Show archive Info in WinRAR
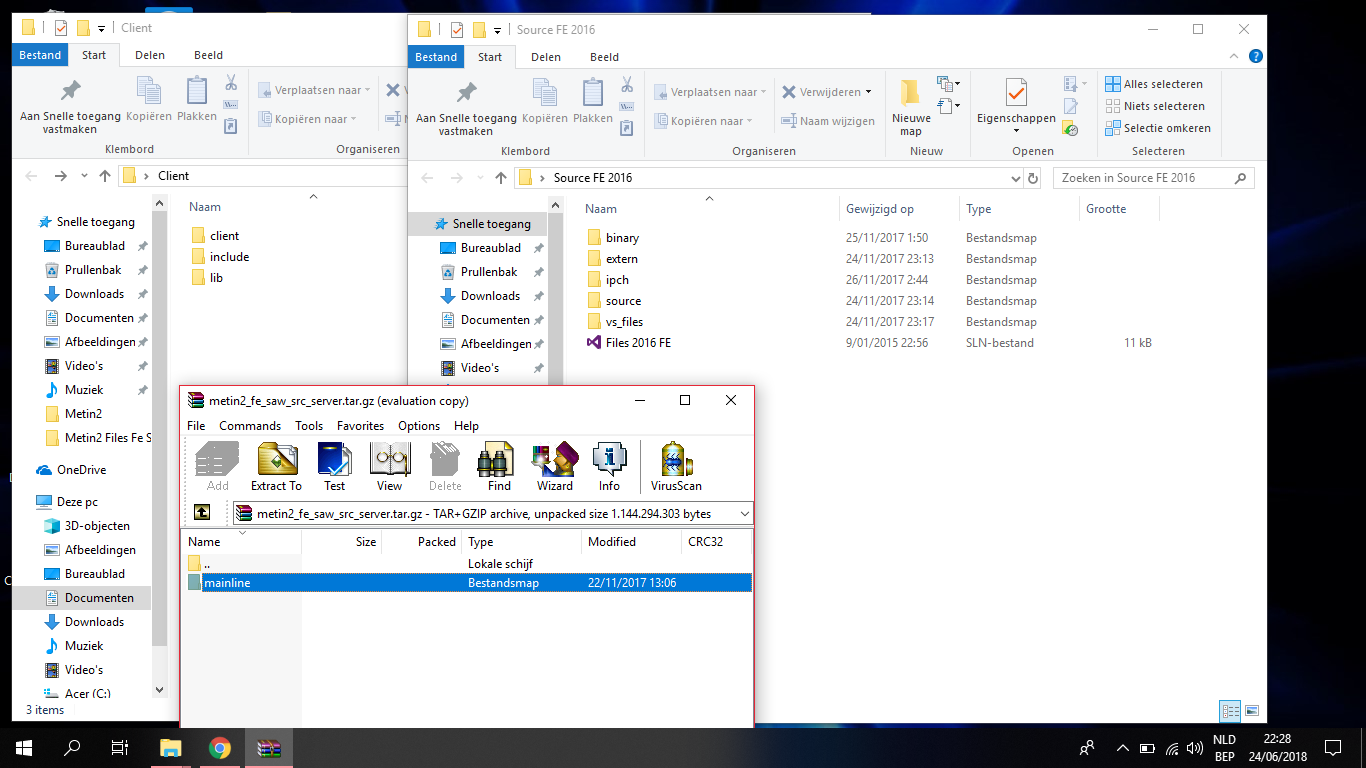 (609, 468)
